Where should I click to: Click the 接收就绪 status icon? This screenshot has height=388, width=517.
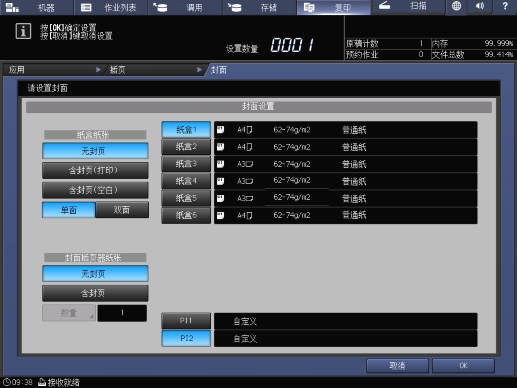click(42, 382)
